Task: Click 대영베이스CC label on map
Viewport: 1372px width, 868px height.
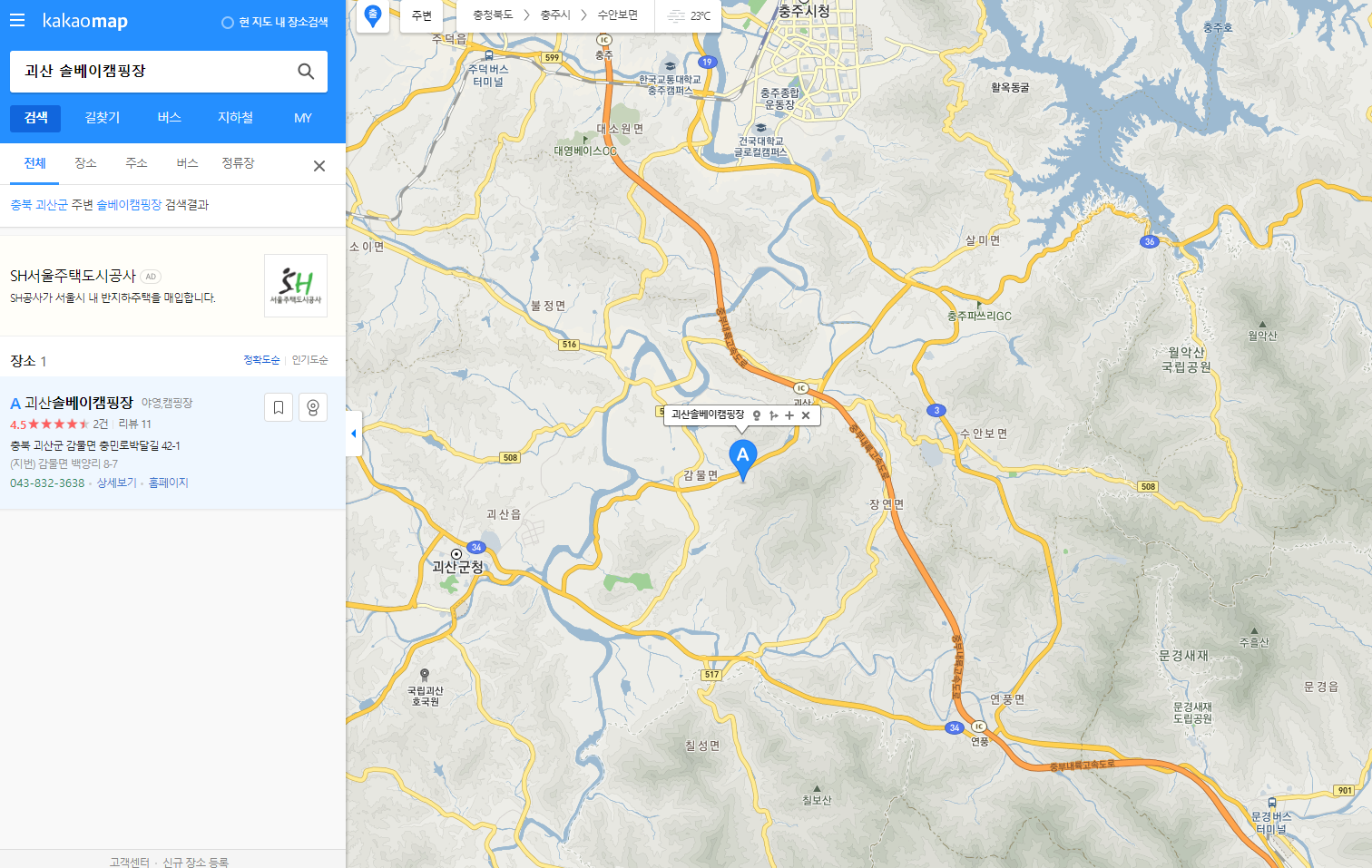Action: tap(585, 151)
